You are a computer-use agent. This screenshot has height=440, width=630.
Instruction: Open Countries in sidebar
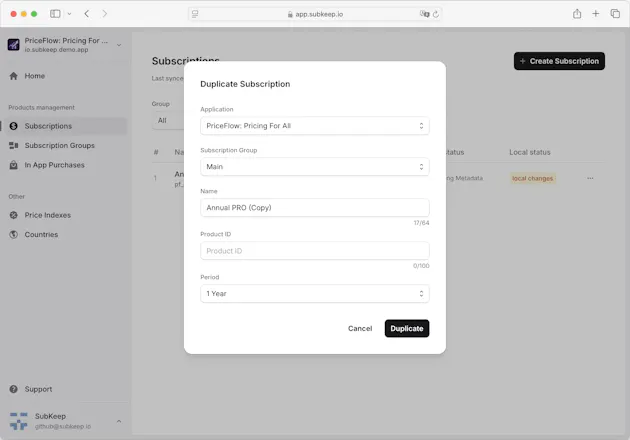(x=63, y=235)
